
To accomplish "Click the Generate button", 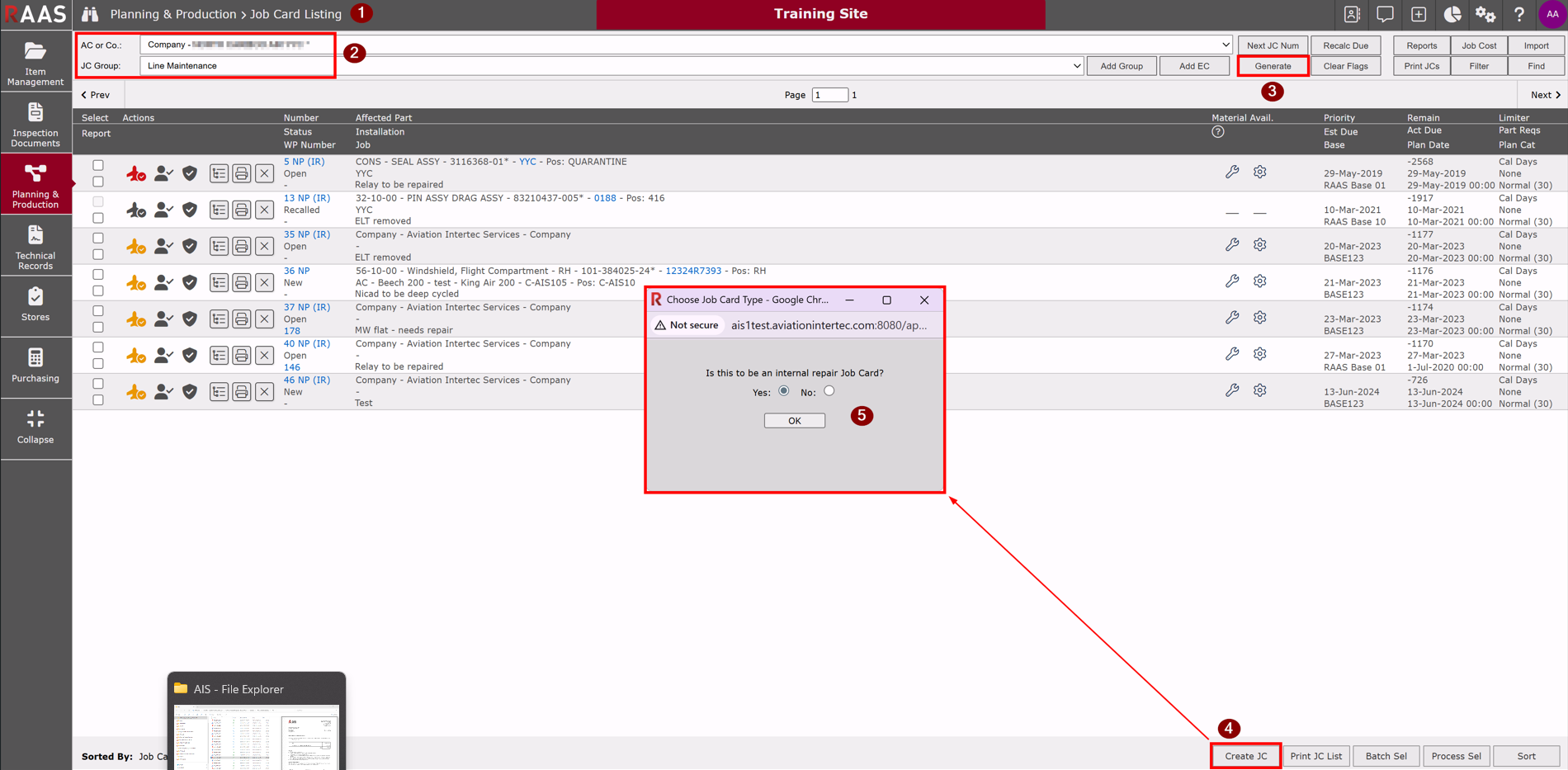I will tap(1273, 66).
